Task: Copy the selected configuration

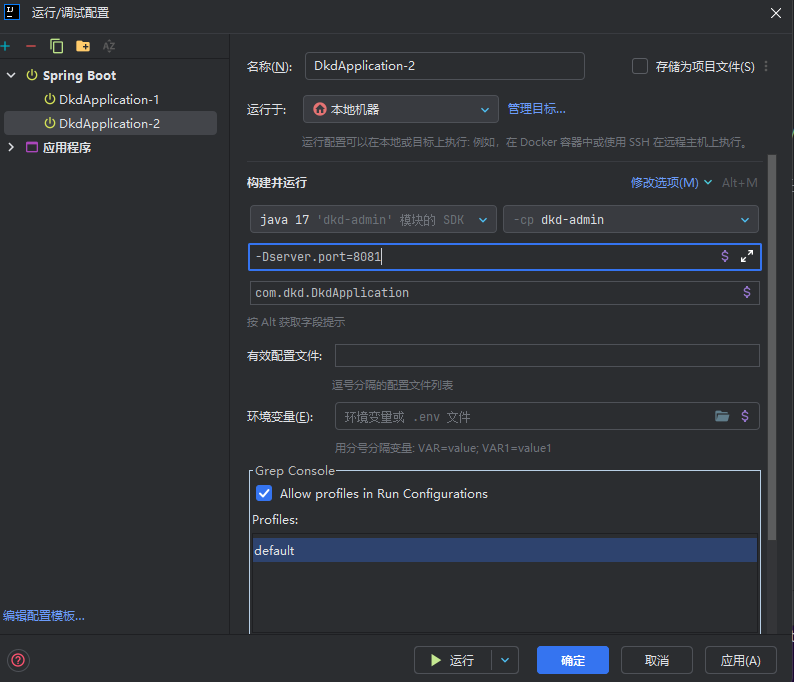Action: (x=57, y=47)
